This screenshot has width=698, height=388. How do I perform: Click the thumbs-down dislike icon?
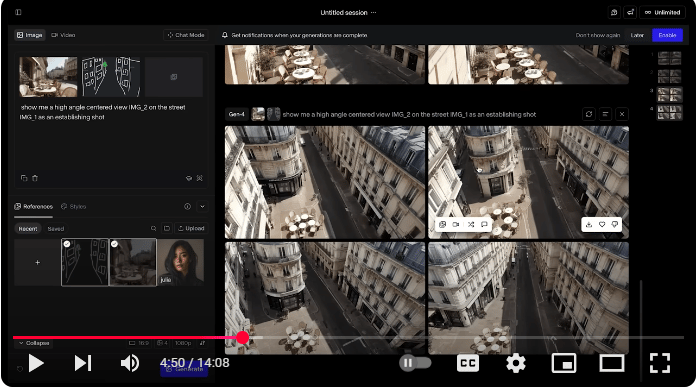[x=615, y=225]
